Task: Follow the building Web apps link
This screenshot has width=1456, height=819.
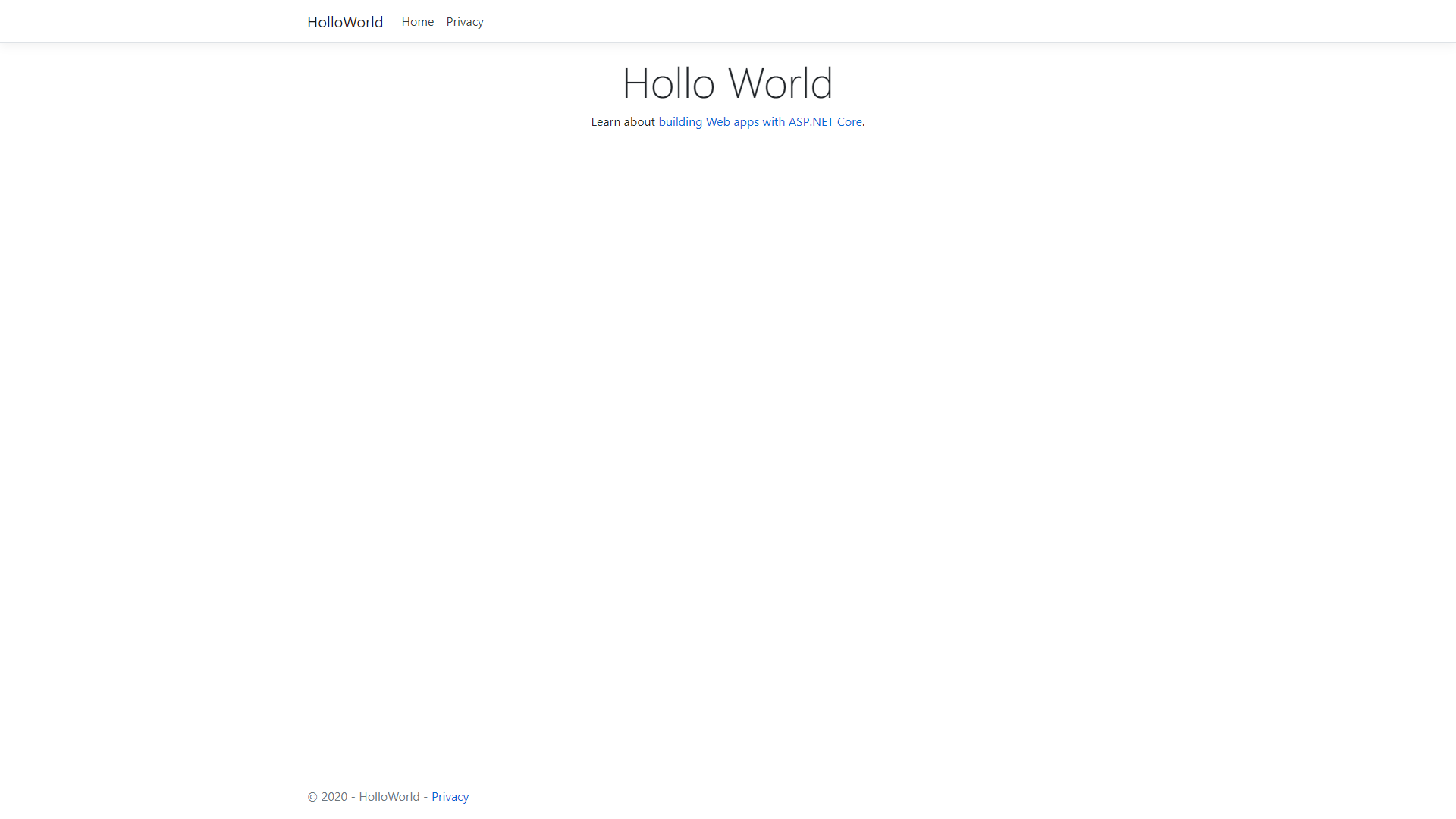Action: pos(760,122)
